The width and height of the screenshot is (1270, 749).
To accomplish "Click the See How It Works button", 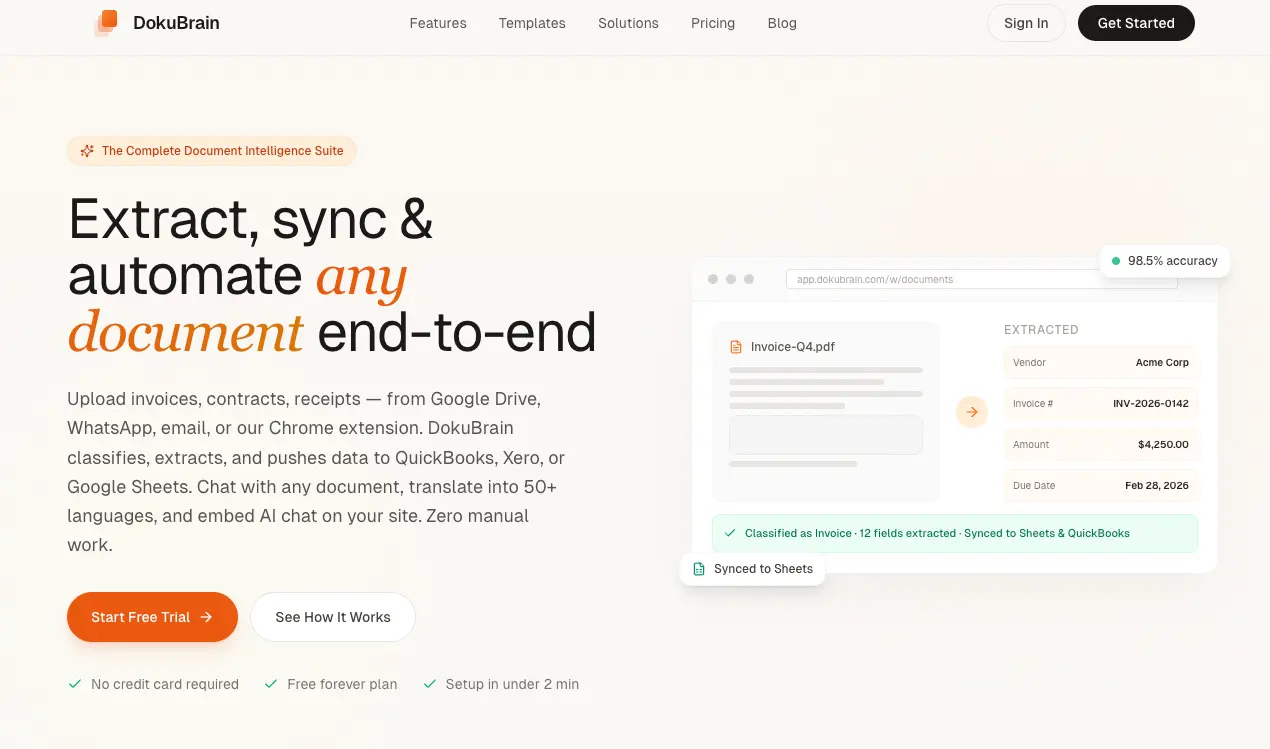I will [333, 617].
